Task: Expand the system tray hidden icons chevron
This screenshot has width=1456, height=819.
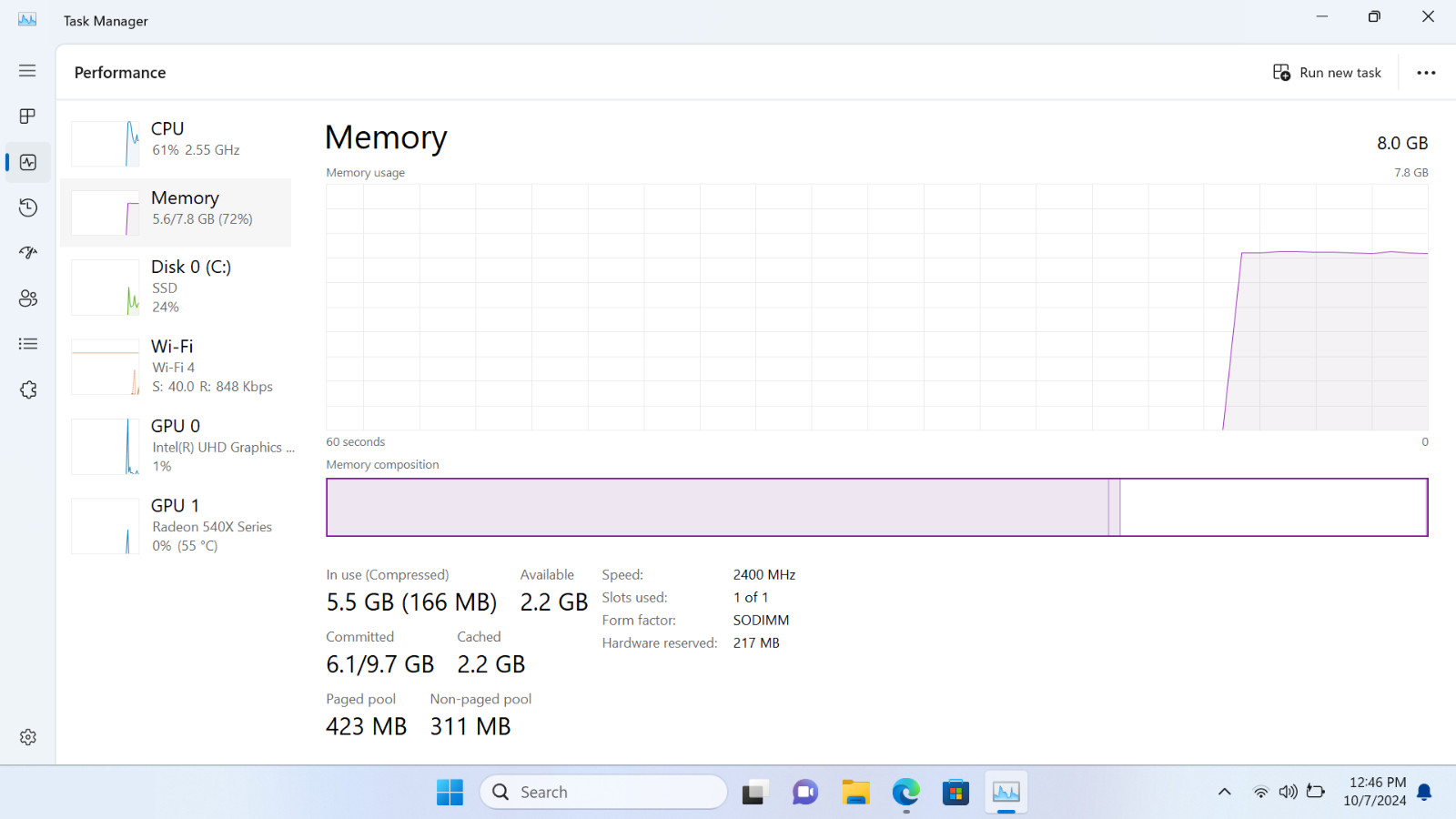Action: (1225, 792)
